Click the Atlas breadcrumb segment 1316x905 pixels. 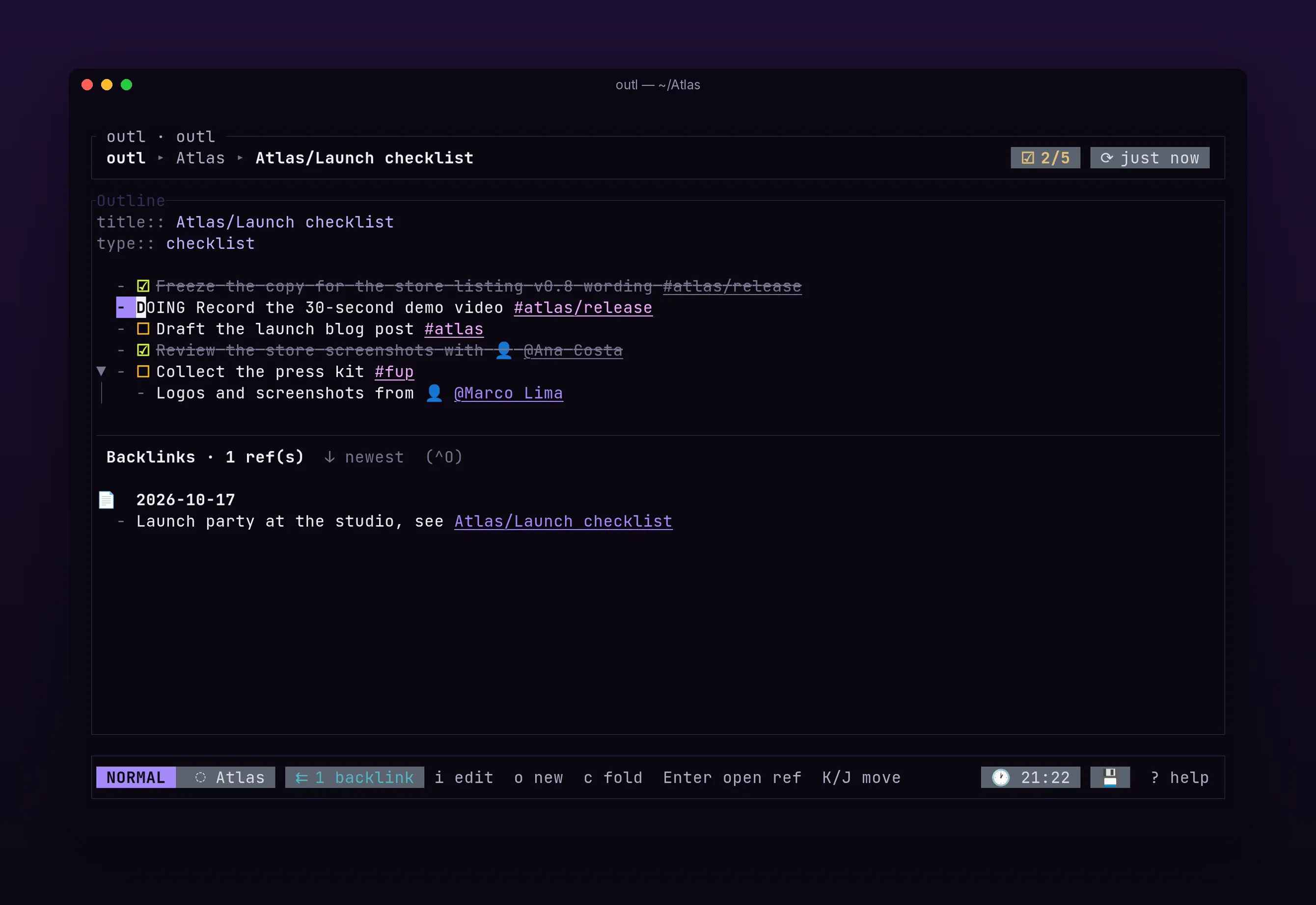[200, 158]
